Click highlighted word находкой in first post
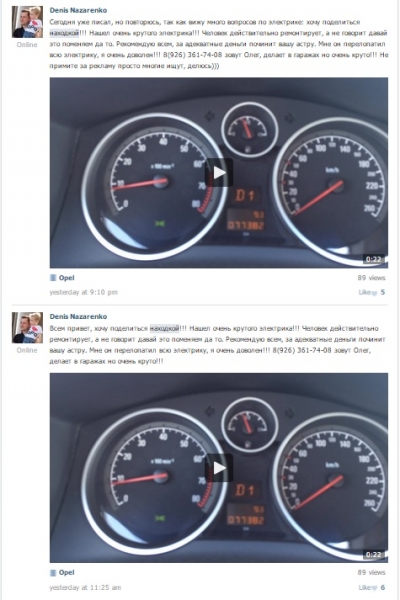The image size is (400, 600). [x=64, y=33]
